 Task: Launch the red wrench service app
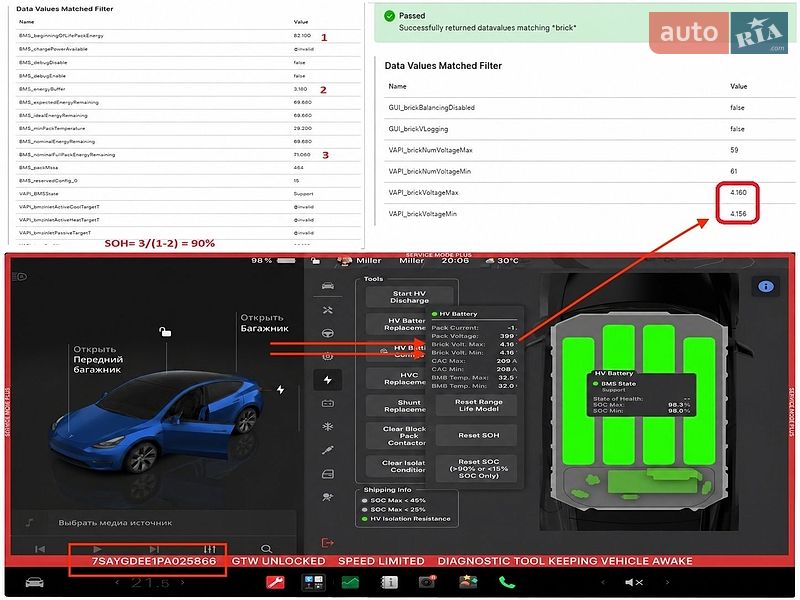click(x=275, y=582)
